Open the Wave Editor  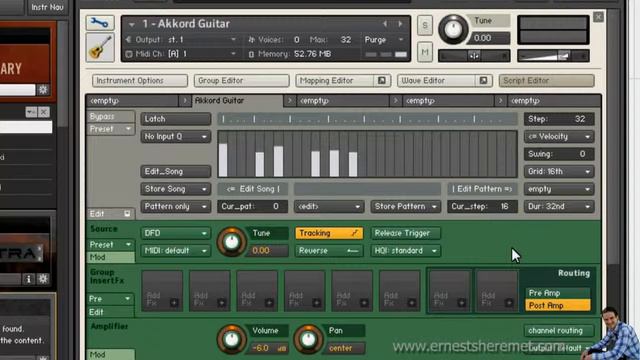pyautogui.click(x=437, y=81)
